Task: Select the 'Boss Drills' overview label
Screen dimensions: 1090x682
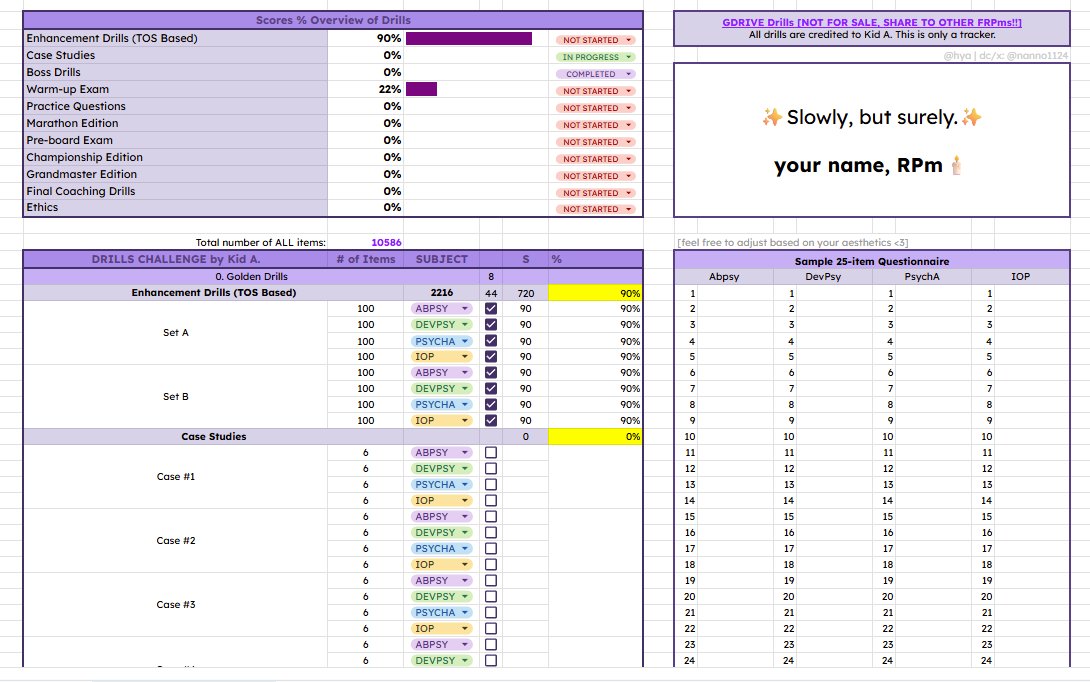Action: pyautogui.click(x=54, y=72)
